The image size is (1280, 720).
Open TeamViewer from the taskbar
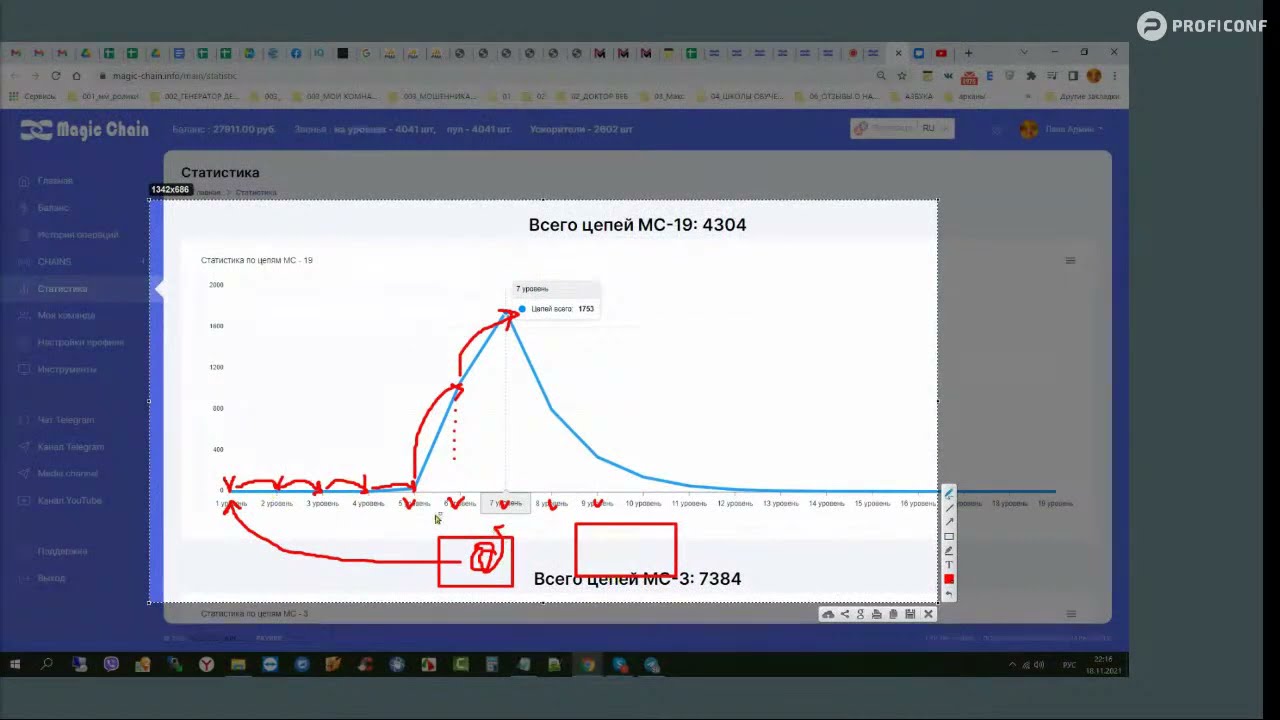[x=270, y=664]
